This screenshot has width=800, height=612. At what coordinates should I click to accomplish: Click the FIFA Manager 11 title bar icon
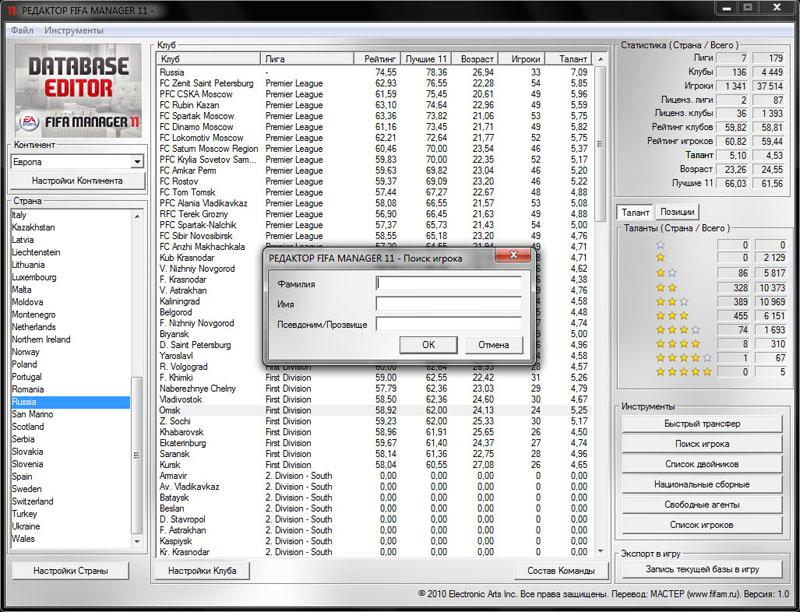(x=12, y=10)
